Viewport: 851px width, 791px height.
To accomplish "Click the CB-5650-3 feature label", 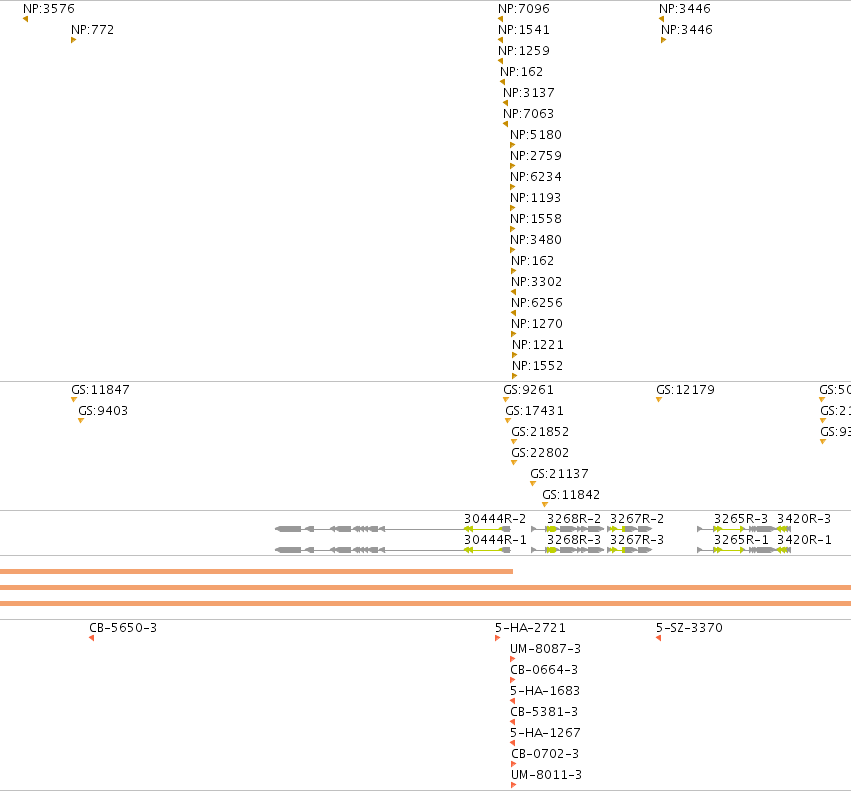I will [x=123, y=628].
